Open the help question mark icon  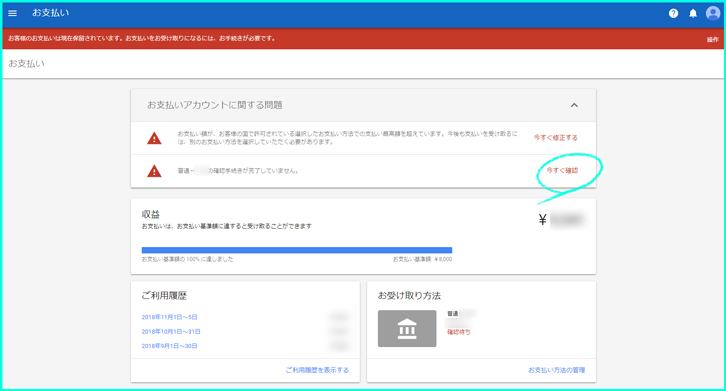click(x=673, y=13)
